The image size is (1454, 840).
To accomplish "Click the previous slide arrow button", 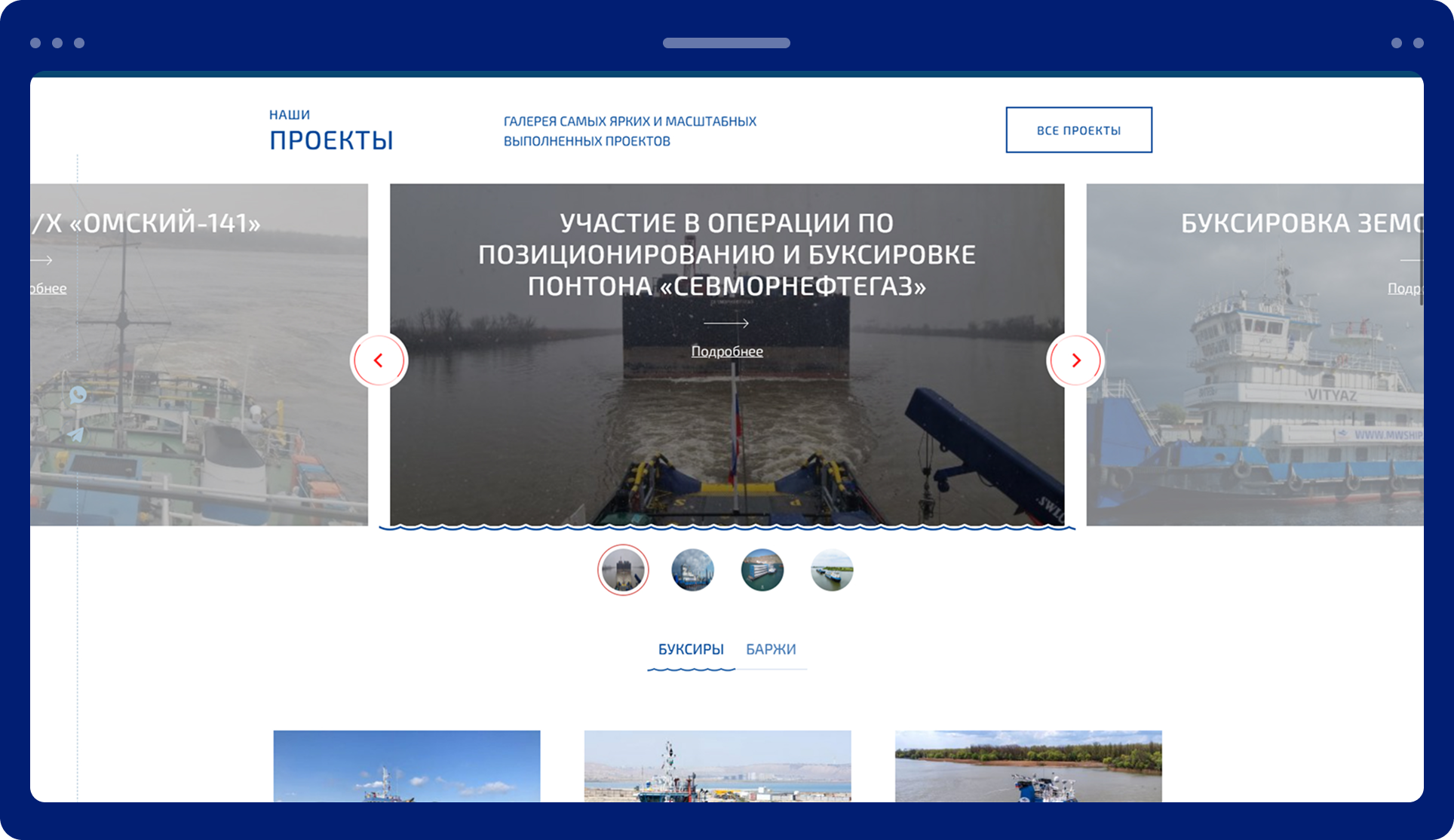I will coord(379,361).
